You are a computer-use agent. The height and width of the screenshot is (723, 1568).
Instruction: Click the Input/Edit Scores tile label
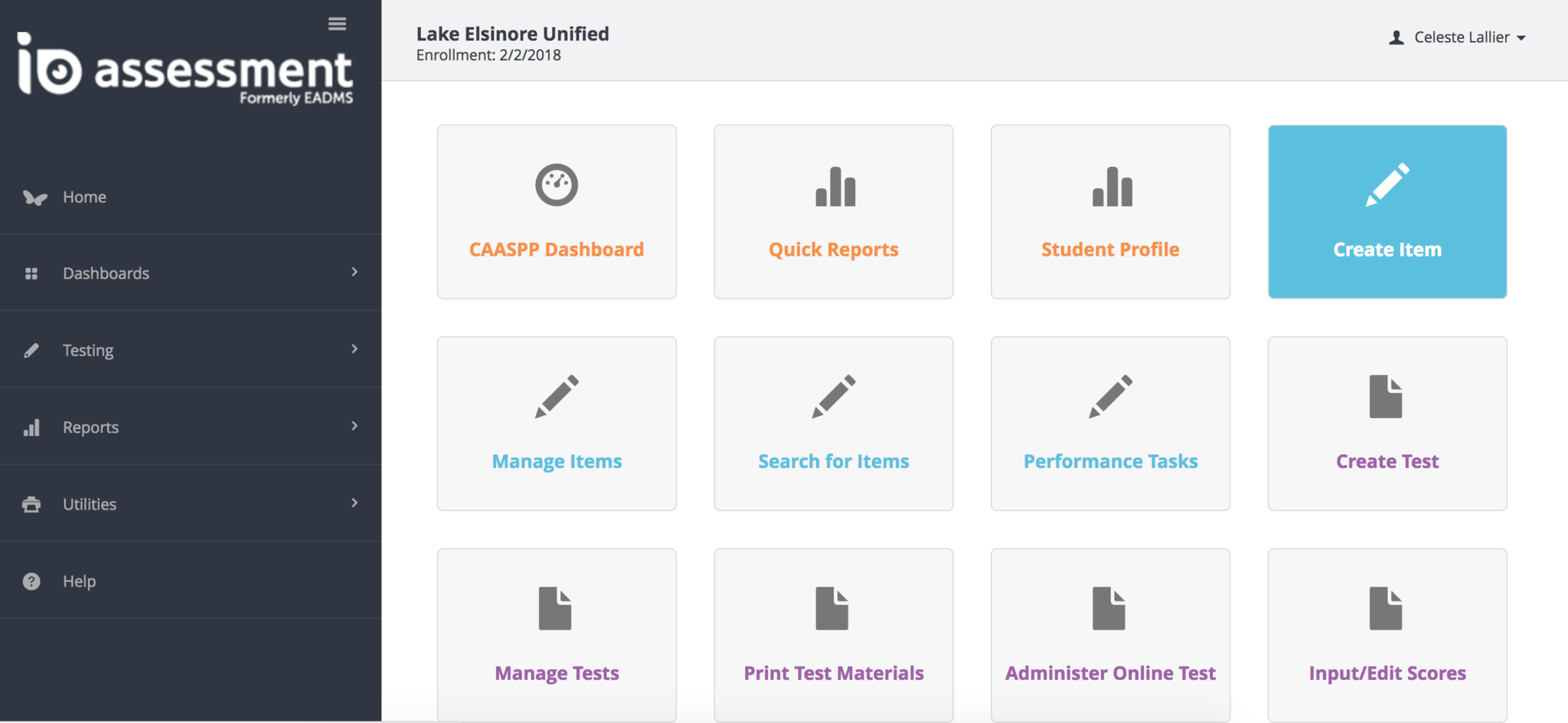[x=1387, y=673]
